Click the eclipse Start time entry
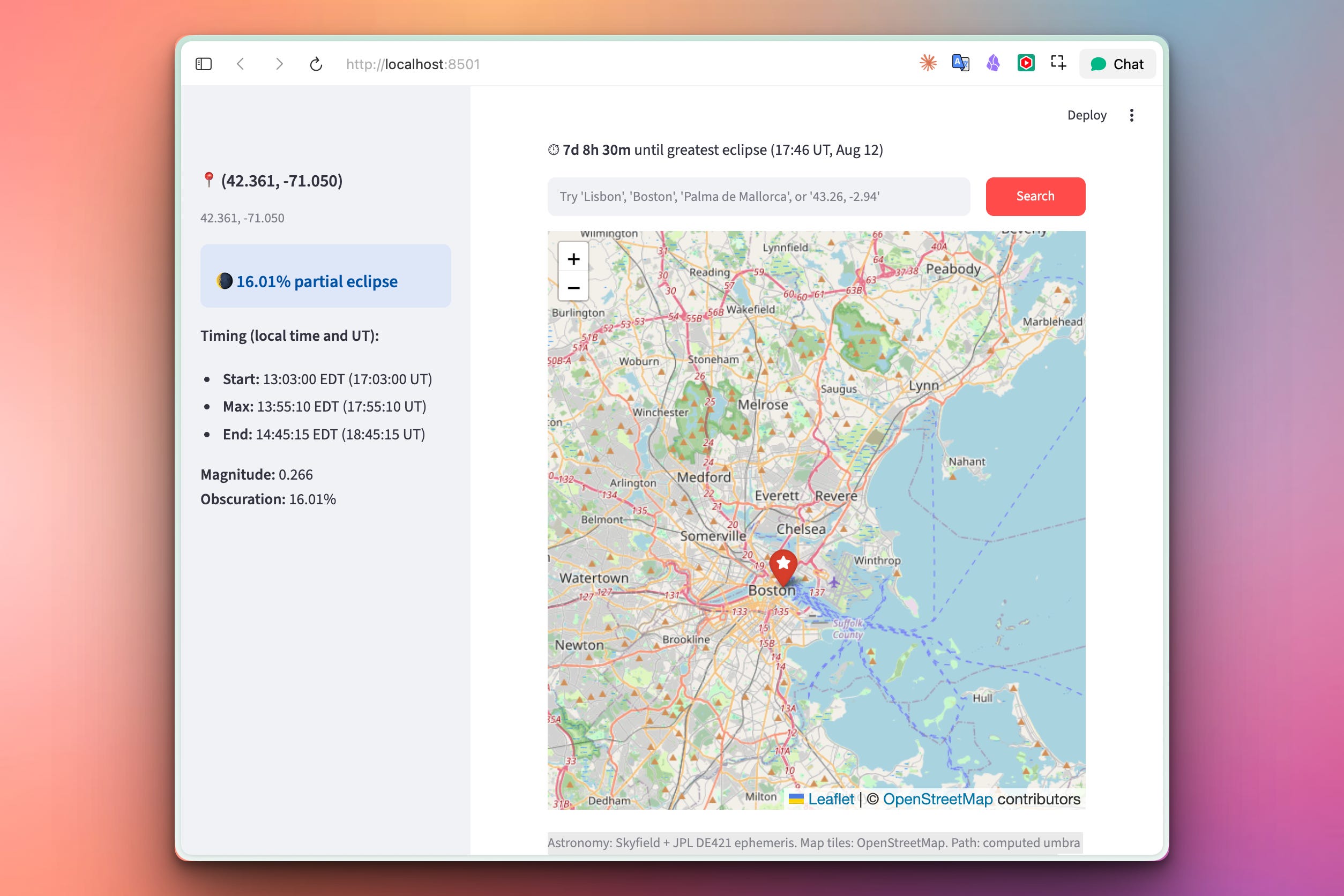This screenshot has width=1344, height=896. 327,379
